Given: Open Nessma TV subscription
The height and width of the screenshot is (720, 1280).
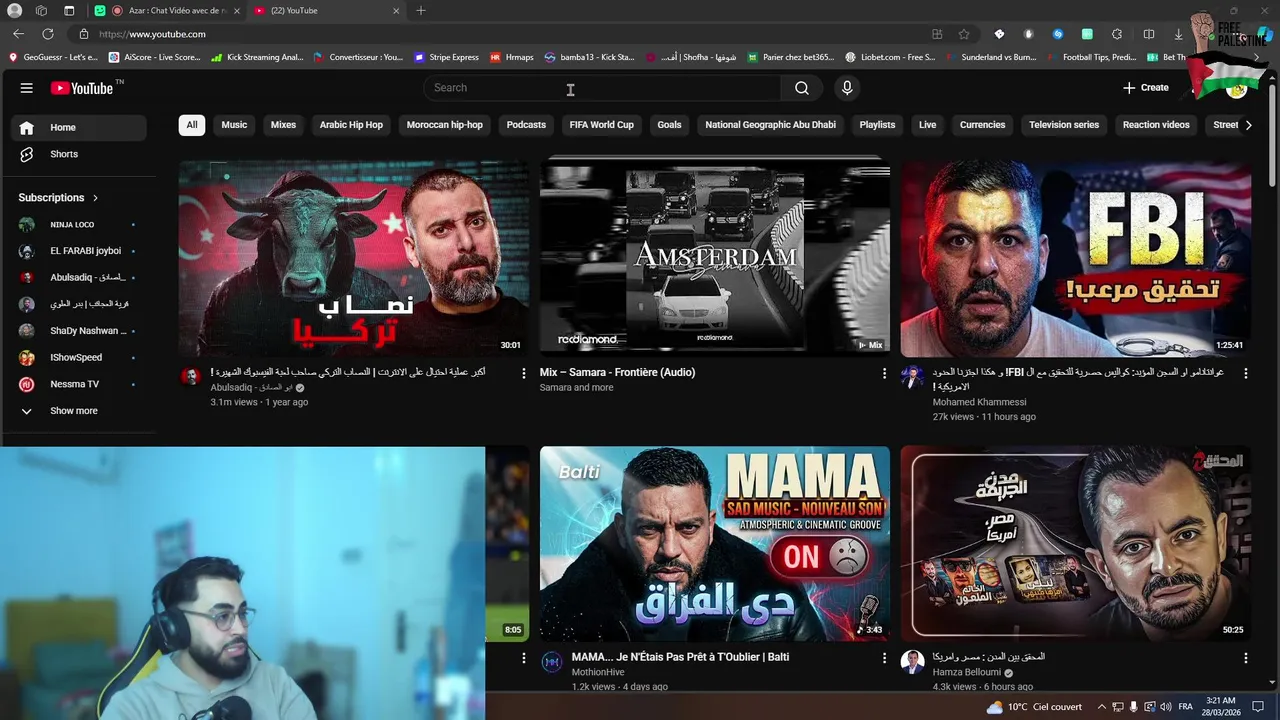Looking at the screenshot, I should point(79,384).
